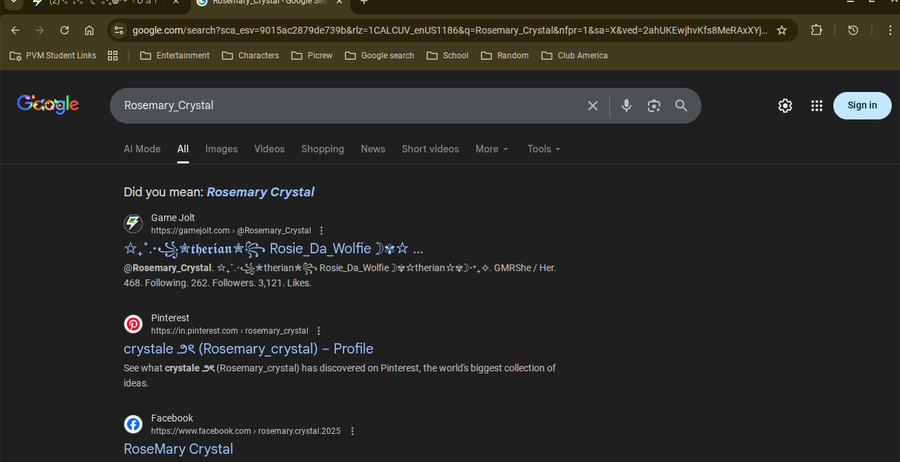Viewport: 900px width, 462px height.
Task: Start voice search with microphone
Action: coord(626,106)
